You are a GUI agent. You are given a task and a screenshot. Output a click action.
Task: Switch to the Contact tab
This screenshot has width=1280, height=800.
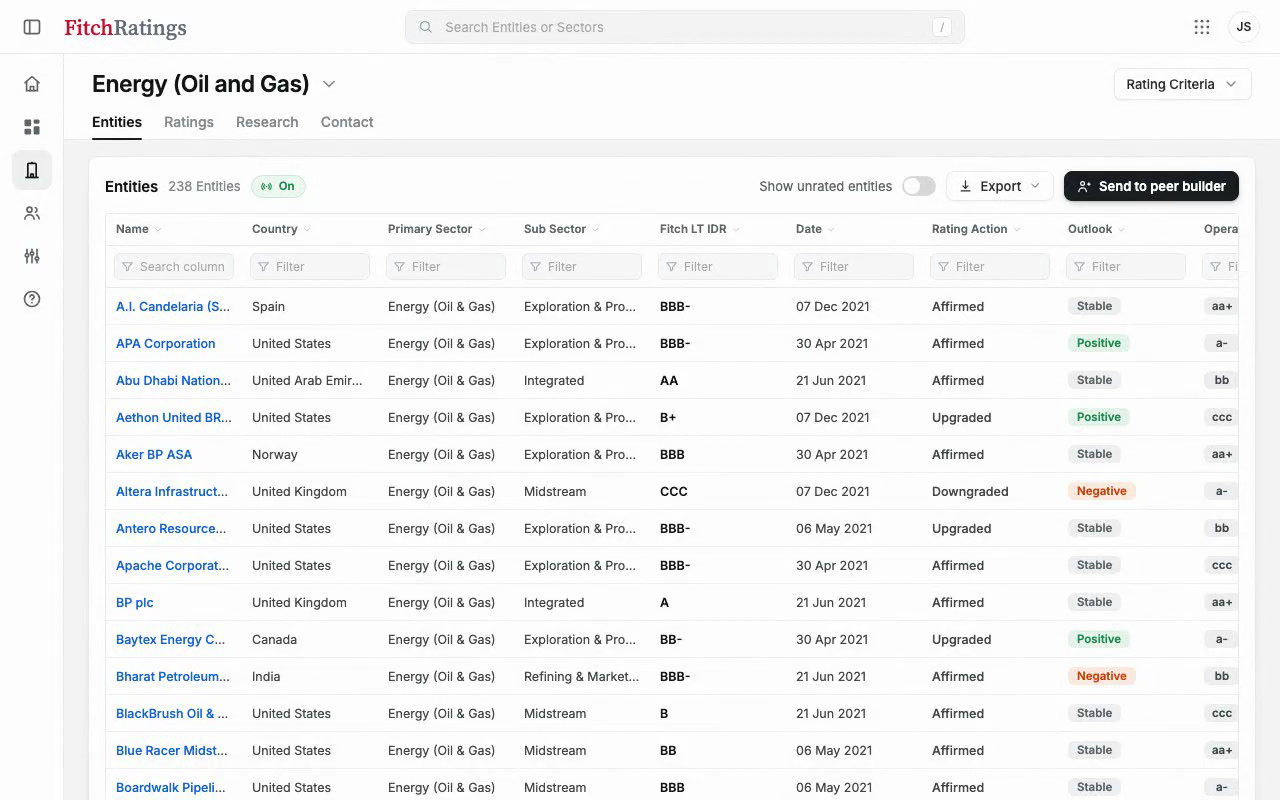point(347,122)
